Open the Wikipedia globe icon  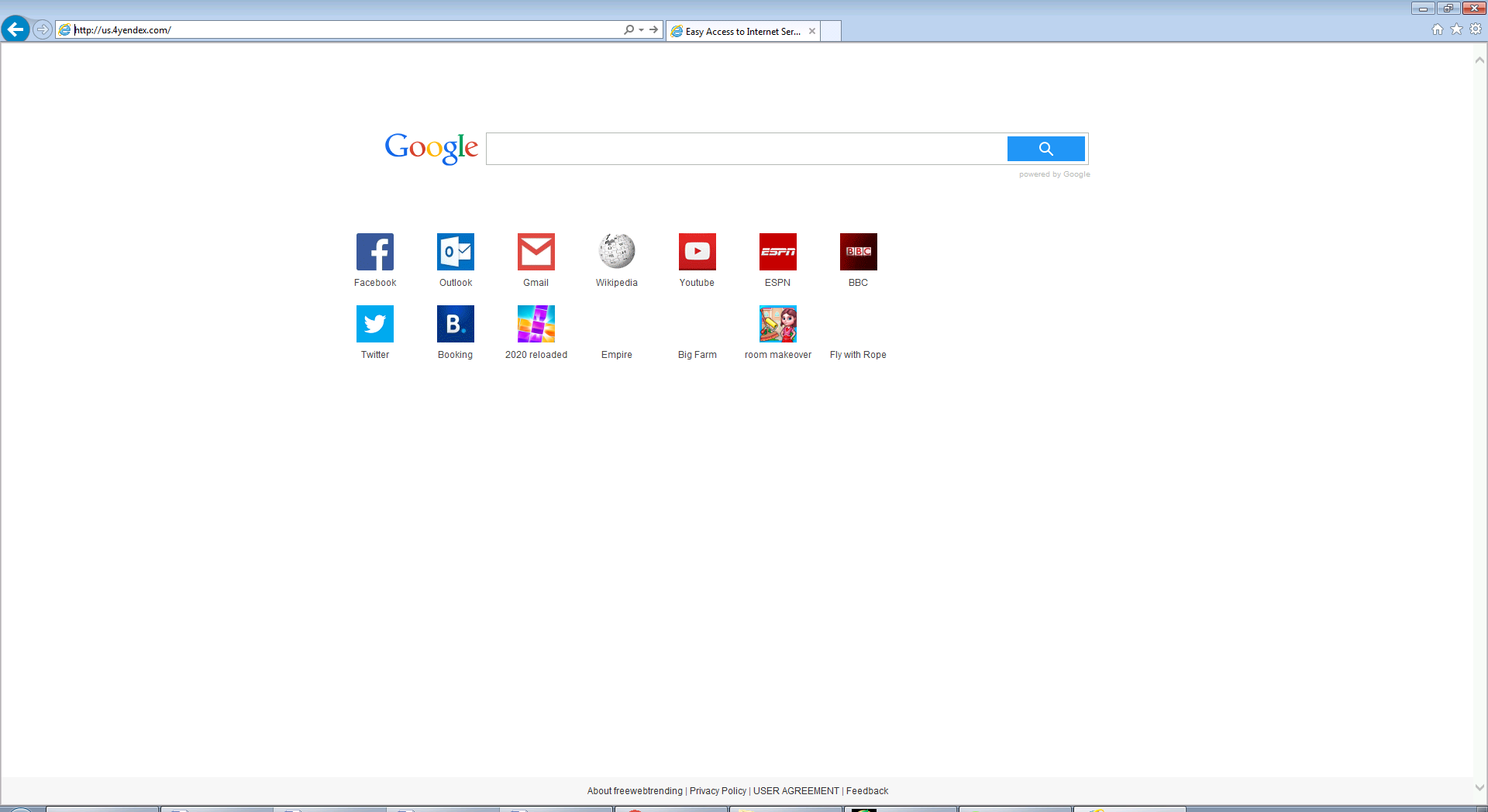617,252
